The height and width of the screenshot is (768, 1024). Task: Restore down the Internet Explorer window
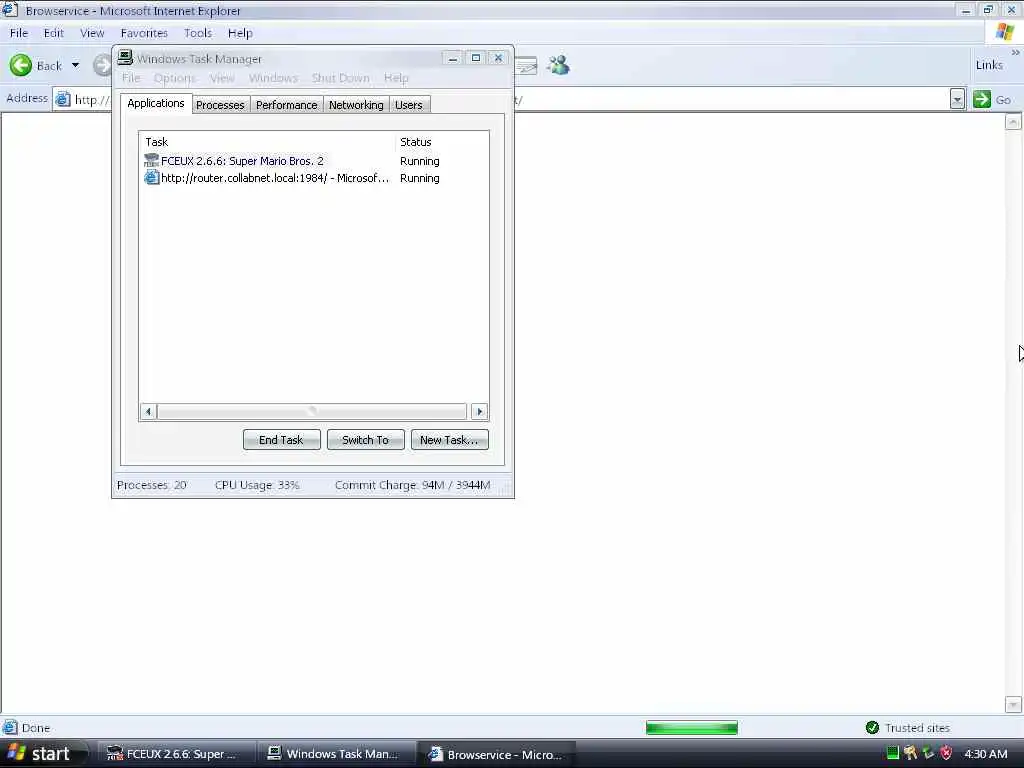988,10
